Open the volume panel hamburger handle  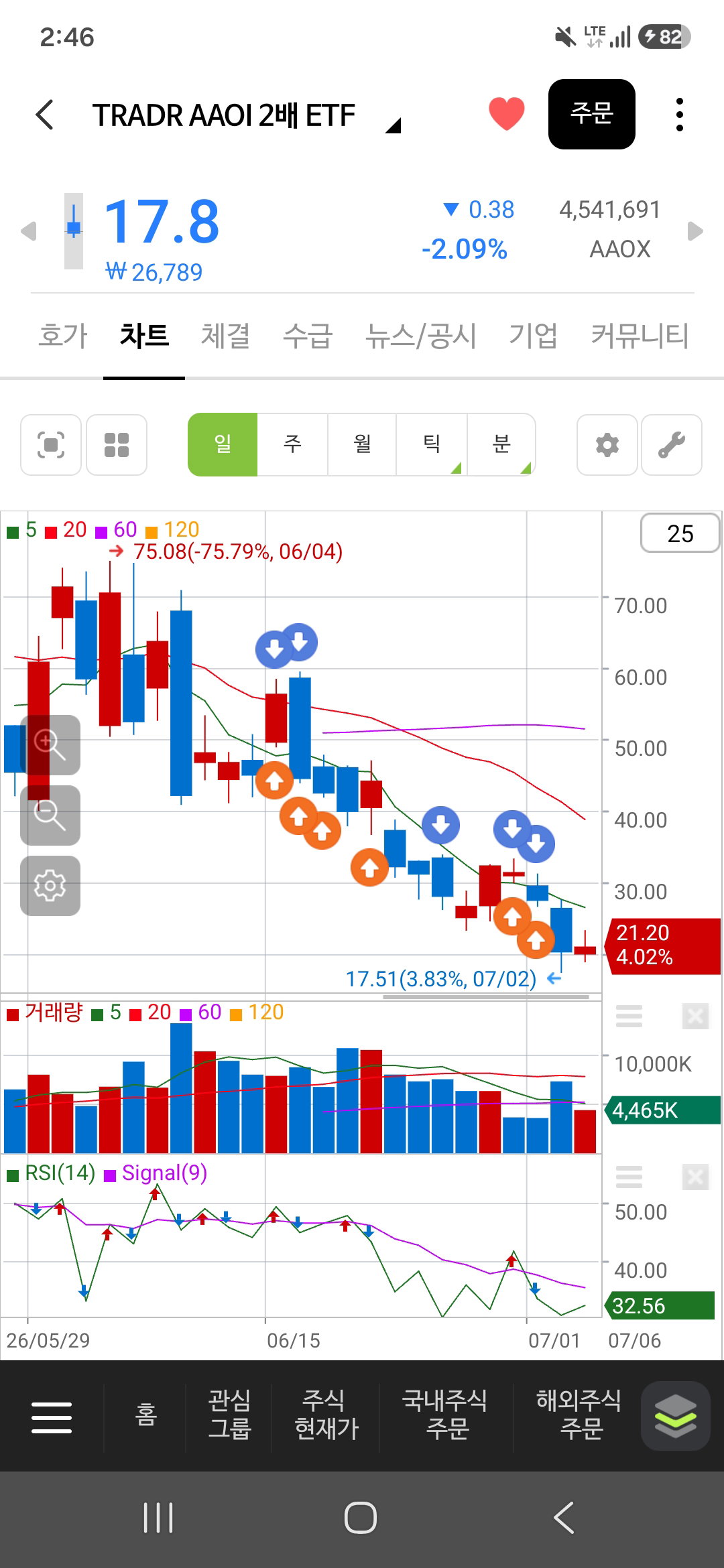pyautogui.click(x=629, y=1017)
